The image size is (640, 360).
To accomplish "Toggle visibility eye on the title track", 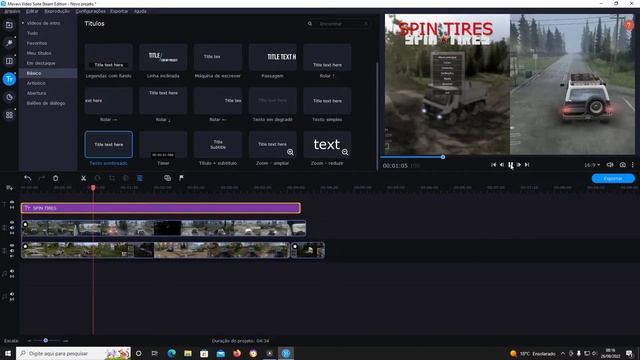I will point(12,202).
